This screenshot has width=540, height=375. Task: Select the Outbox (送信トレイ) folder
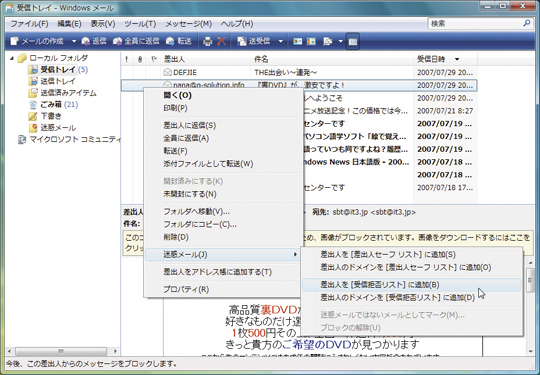tap(52, 81)
